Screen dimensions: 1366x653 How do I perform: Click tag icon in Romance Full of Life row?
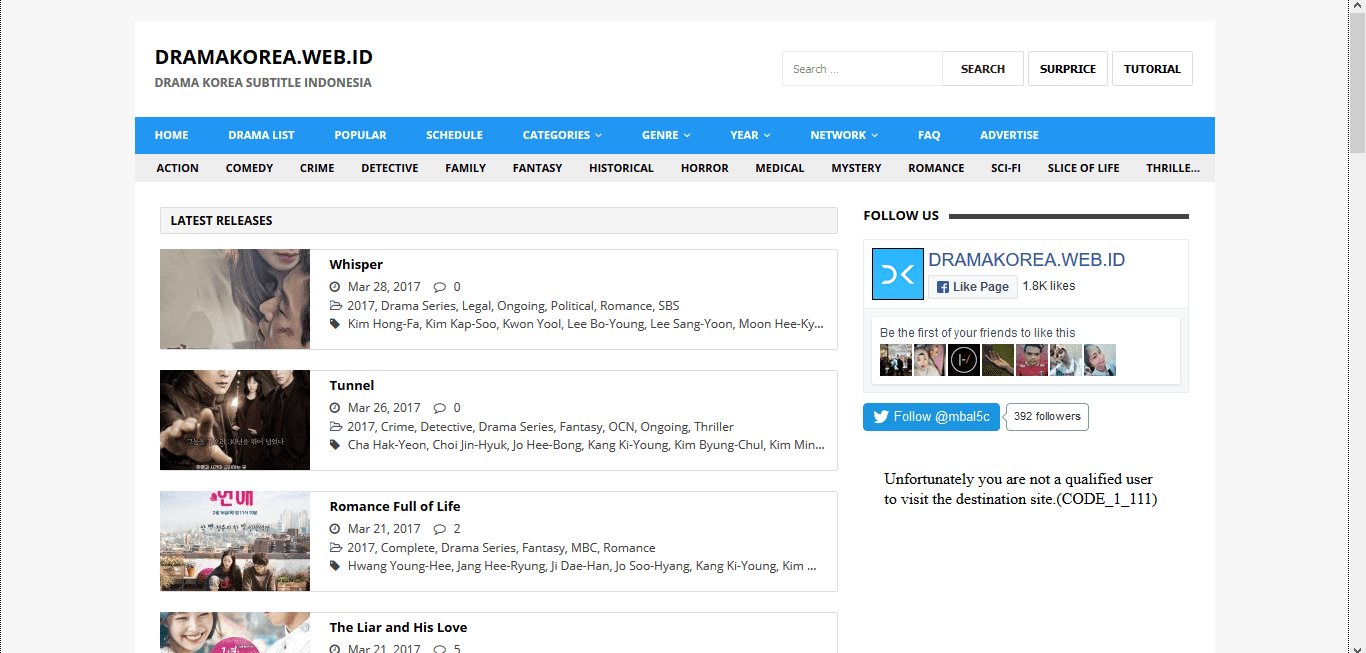tap(335, 566)
